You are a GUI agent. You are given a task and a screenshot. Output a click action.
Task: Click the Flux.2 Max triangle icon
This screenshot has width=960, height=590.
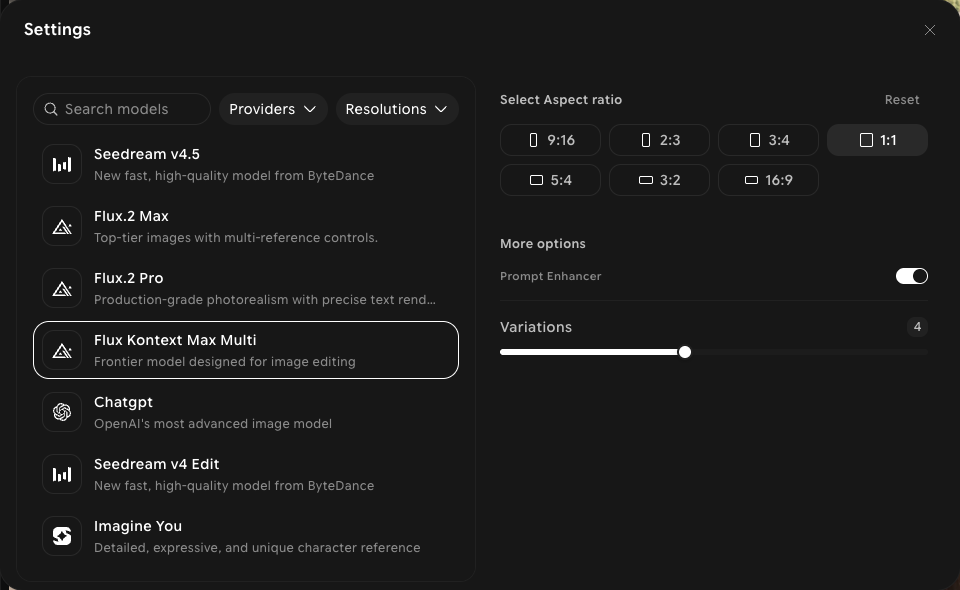pyautogui.click(x=62, y=226)
